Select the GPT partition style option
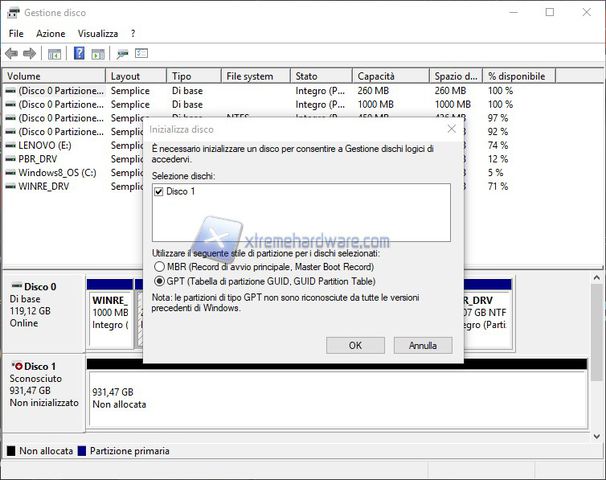The height and width of the screenshot is (480, 606). coord(159,281)
